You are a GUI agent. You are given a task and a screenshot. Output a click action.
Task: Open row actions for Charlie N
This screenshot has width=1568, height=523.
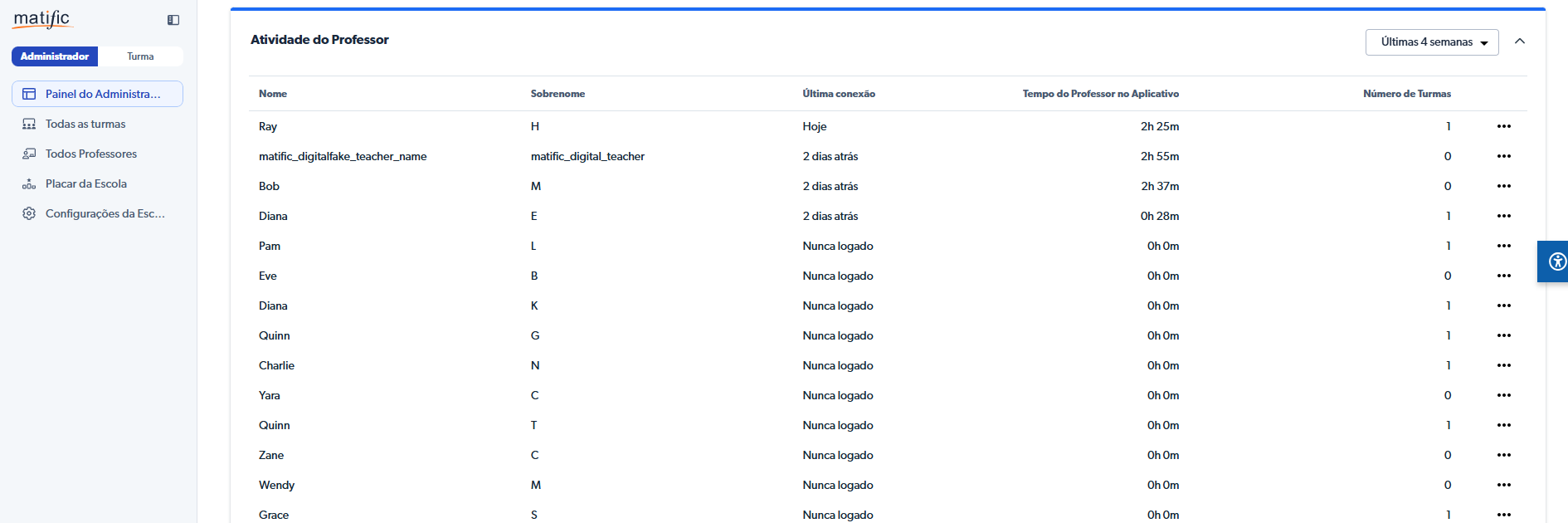point(1503,365)
